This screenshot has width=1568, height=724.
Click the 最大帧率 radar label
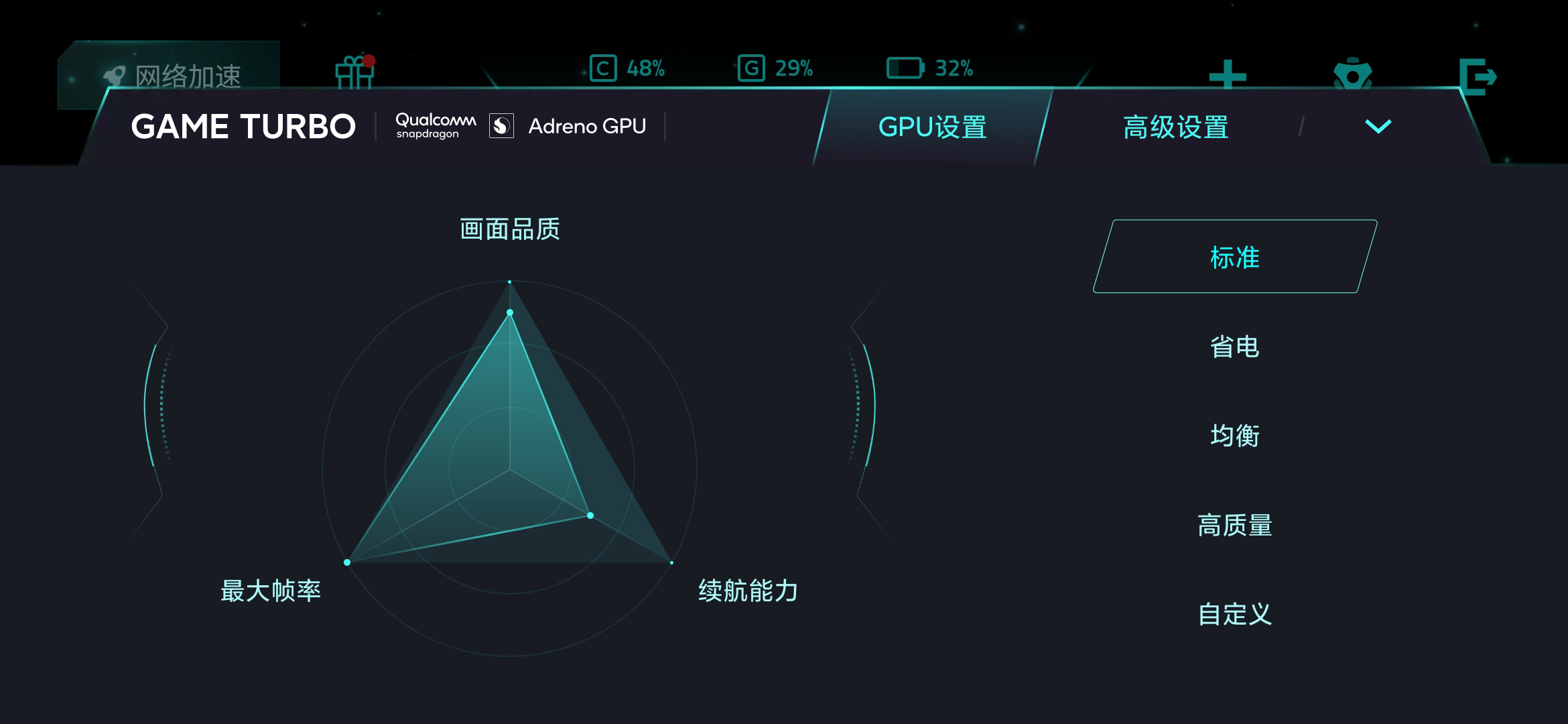pos(271,591)
